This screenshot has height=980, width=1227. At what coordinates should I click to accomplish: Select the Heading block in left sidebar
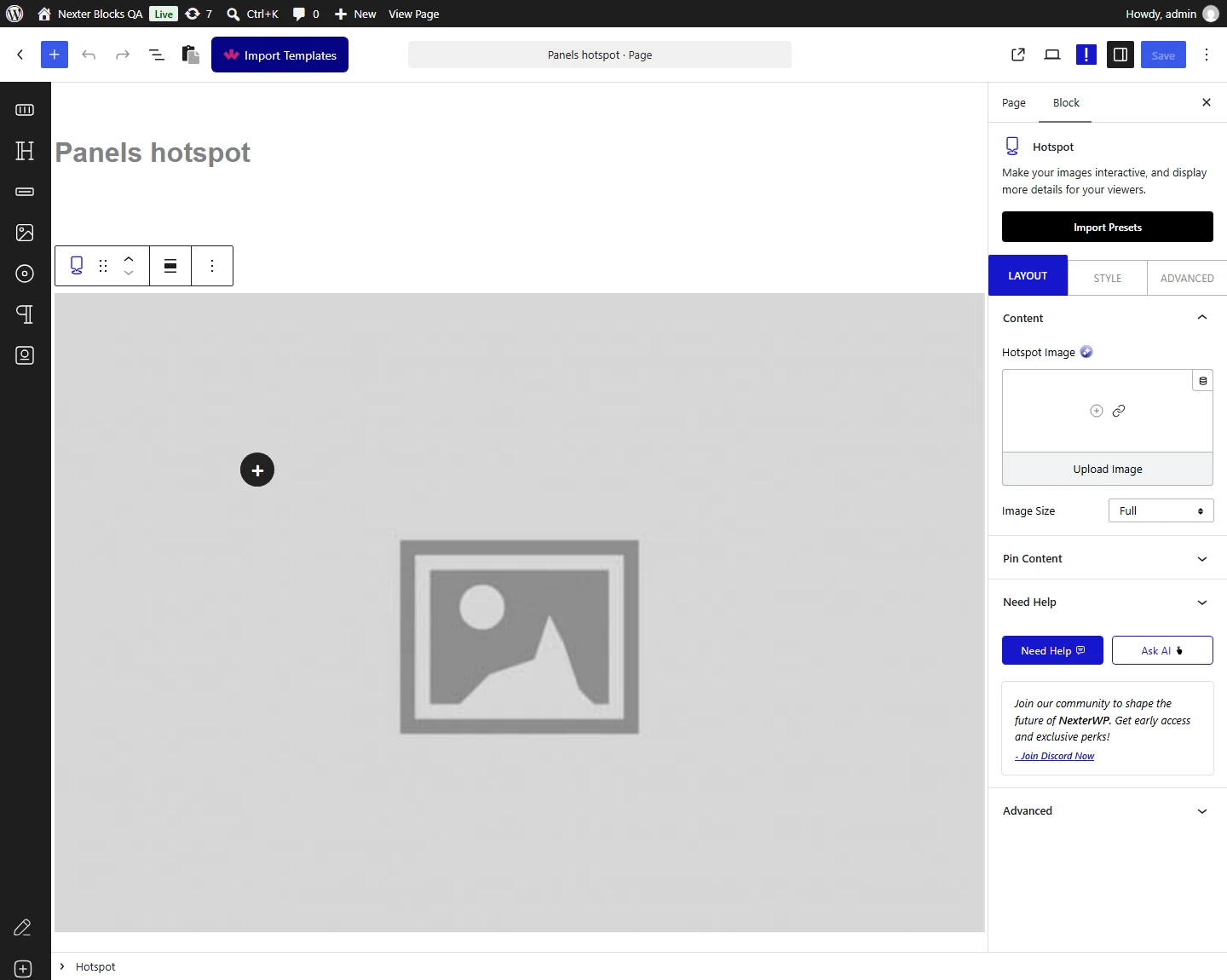point(25,151)
